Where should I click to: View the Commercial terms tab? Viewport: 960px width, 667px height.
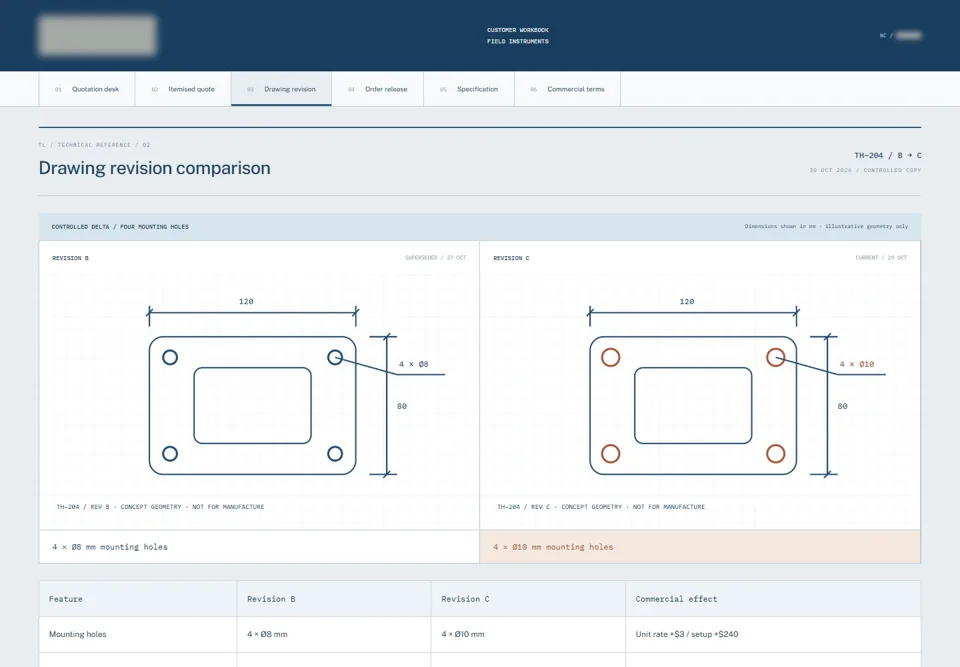point(568,89)
